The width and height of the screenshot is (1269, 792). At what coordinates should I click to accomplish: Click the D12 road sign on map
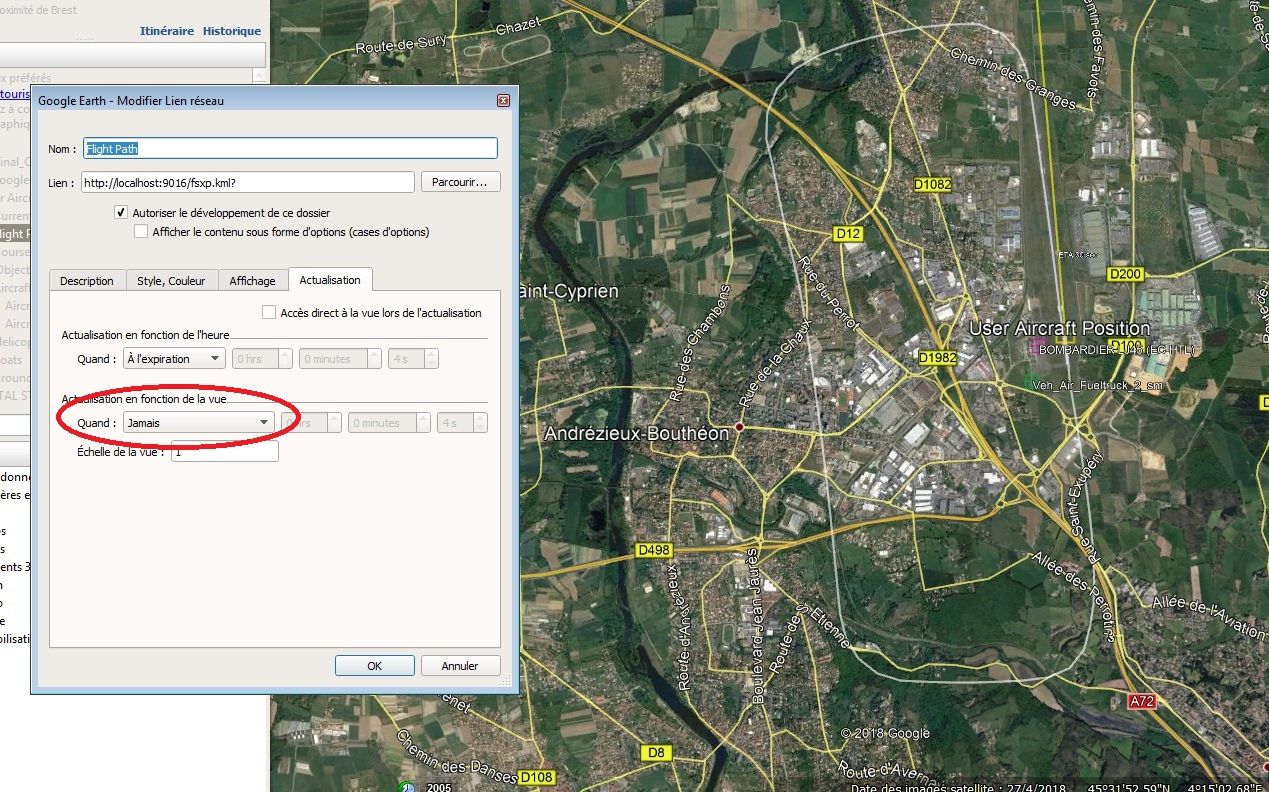tap(847, 233)
